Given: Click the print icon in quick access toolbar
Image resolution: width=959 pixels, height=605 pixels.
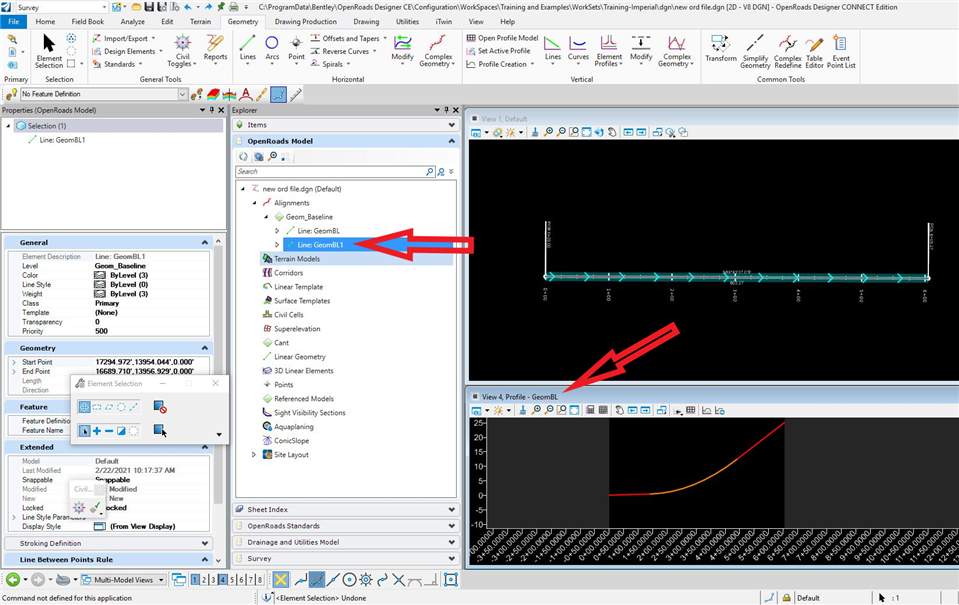Looking at the screenshot, I should (233, 7).
